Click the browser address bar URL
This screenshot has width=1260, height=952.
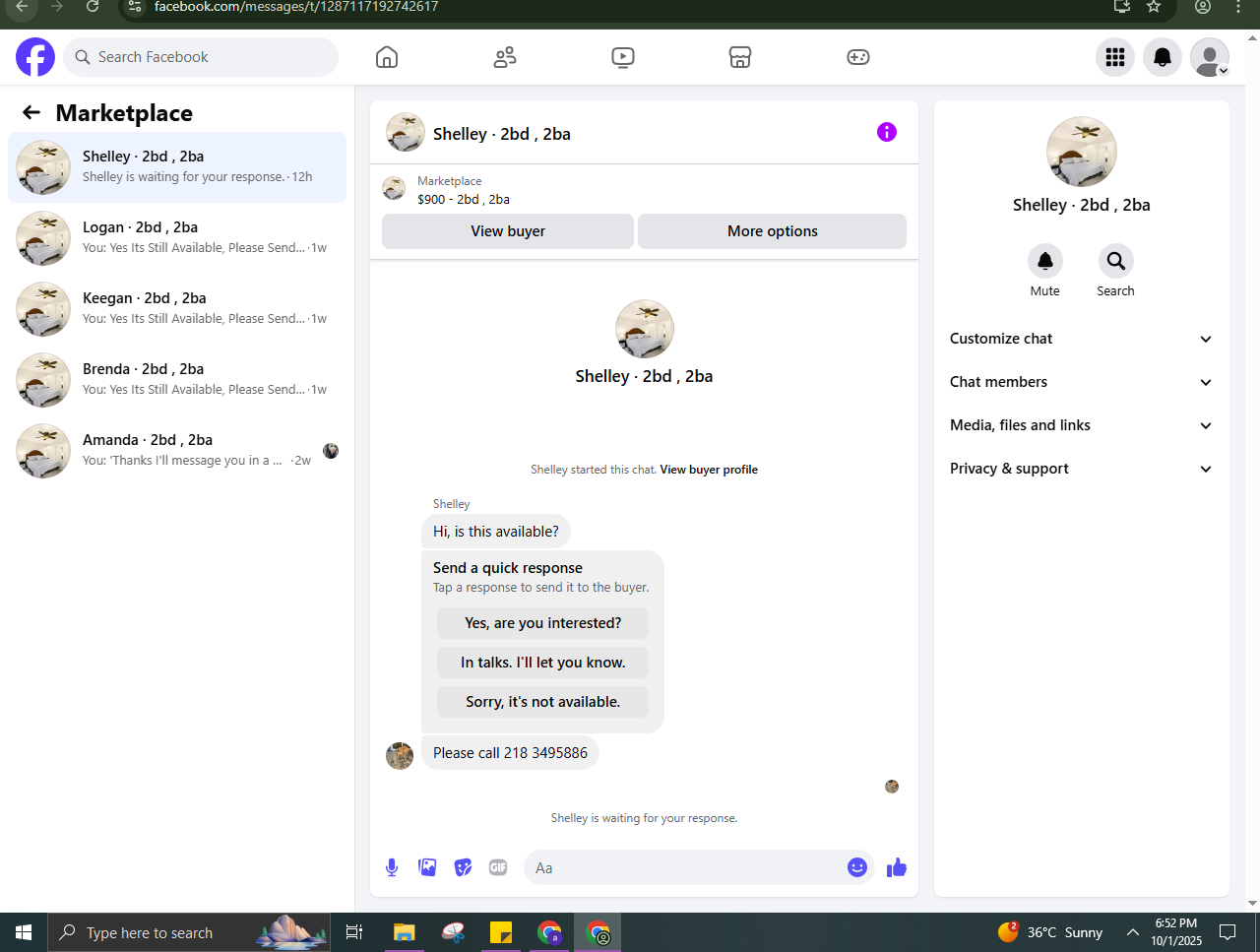pos(296,6)
